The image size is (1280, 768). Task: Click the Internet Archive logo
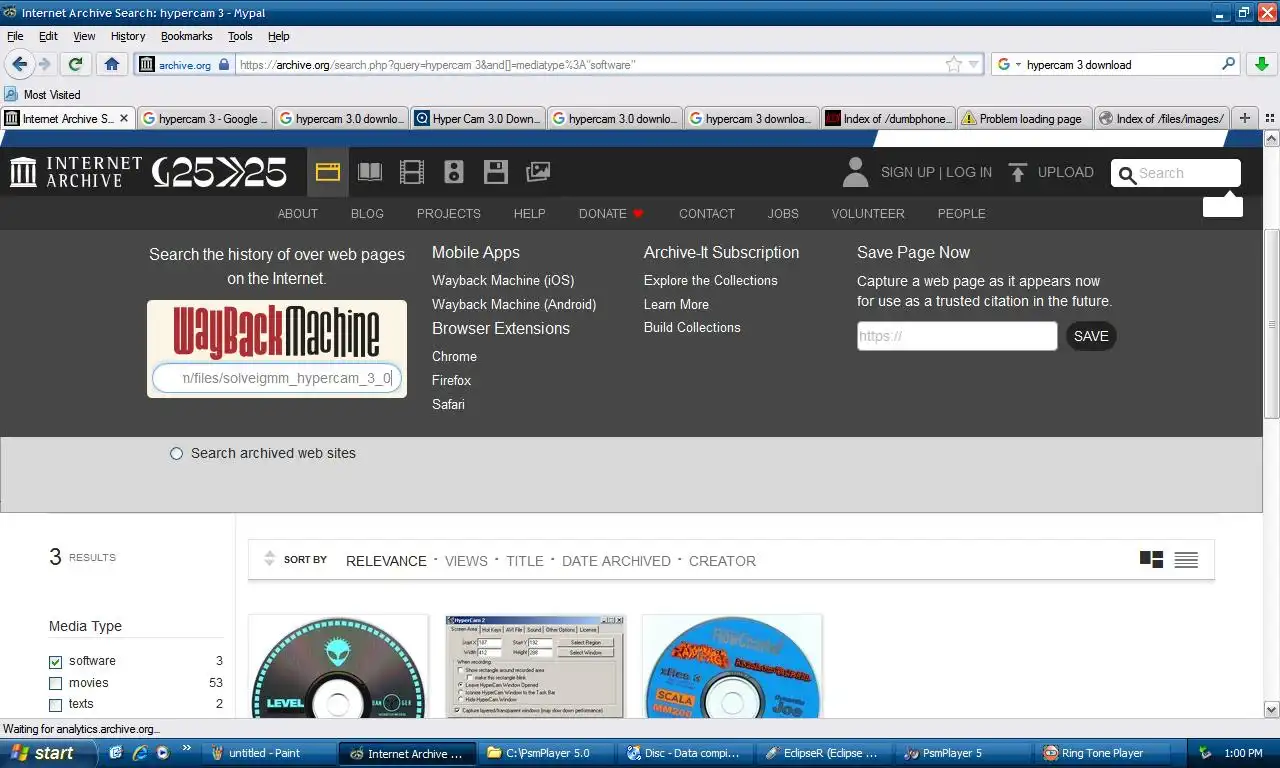pos(77,172)
